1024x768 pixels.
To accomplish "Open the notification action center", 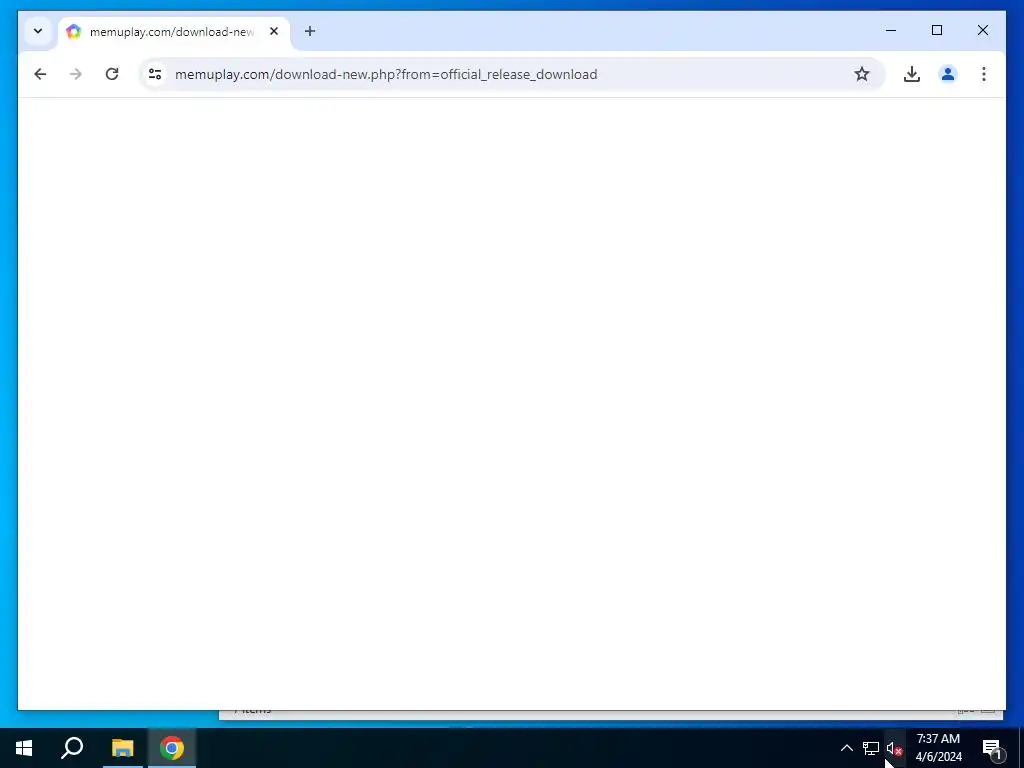I will pyautogui.click(x=993, y=748).
